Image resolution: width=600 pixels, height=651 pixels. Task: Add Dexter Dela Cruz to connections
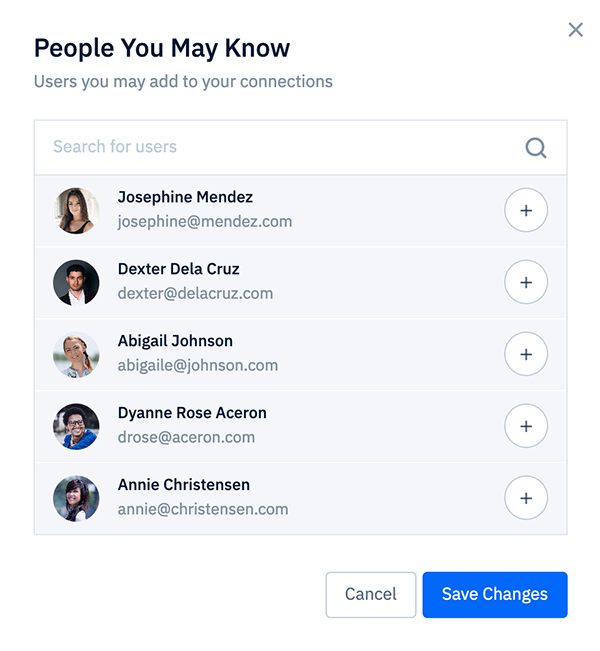[526, 283]
